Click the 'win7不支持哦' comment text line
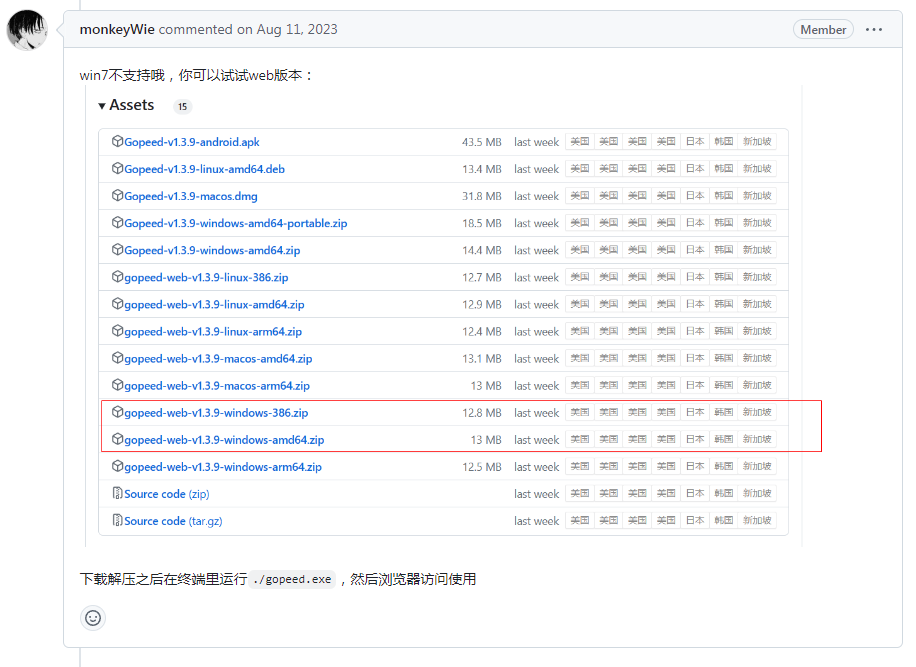The image size is (916, 667). (196, 75)
